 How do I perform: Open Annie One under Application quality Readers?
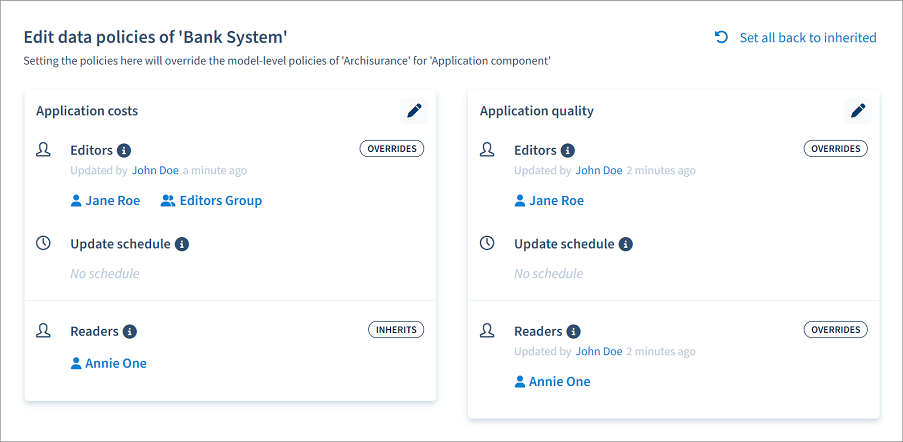(552, 382)
